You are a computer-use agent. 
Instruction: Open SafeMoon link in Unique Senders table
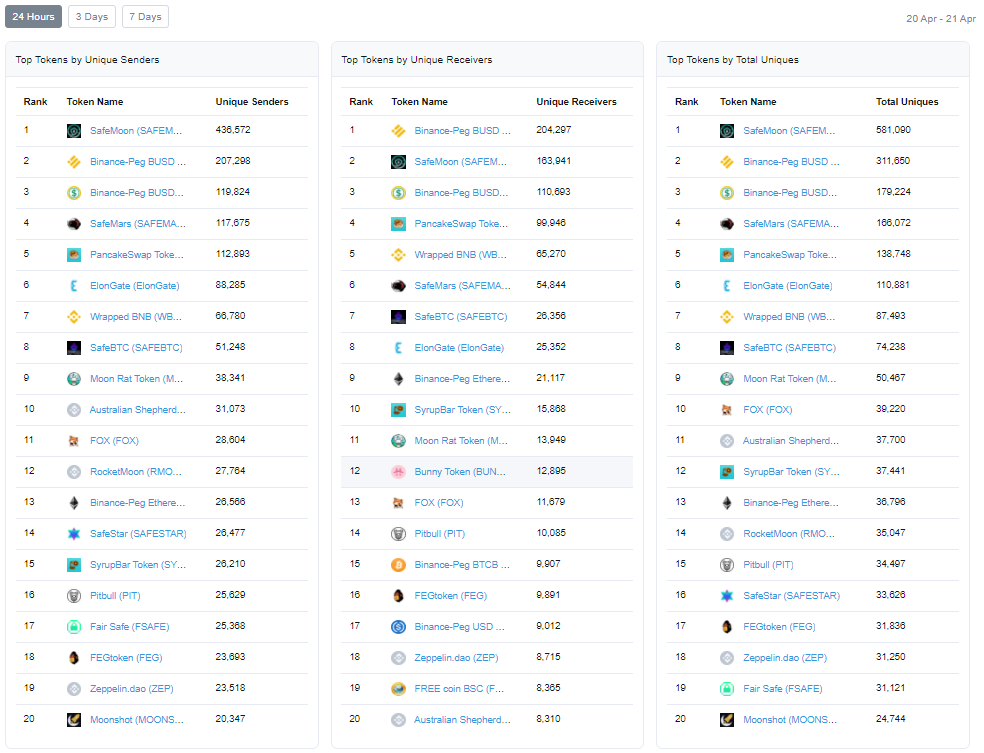coord(136,131)
